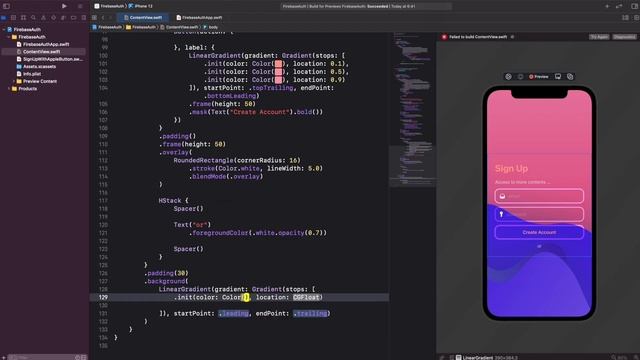
Task: Open Assets.xcassets catalog
Action: click(x=36, y=67)
